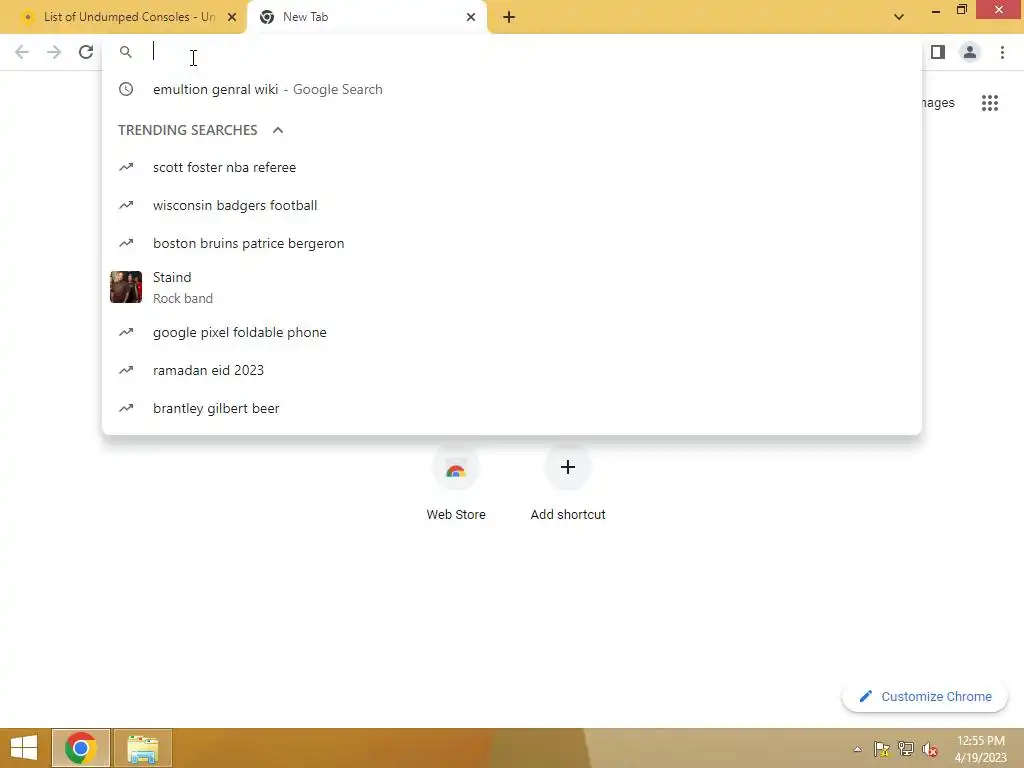Reload the page with the refresh icon

[x=86, y=52]
